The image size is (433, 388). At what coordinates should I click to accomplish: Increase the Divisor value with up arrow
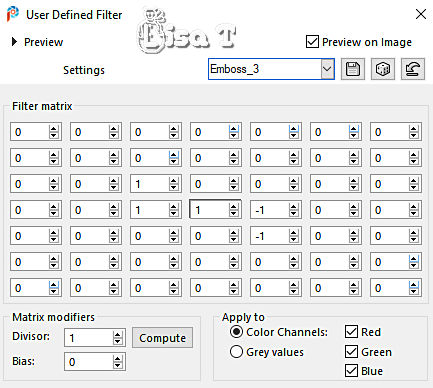(x=117, y=335)
